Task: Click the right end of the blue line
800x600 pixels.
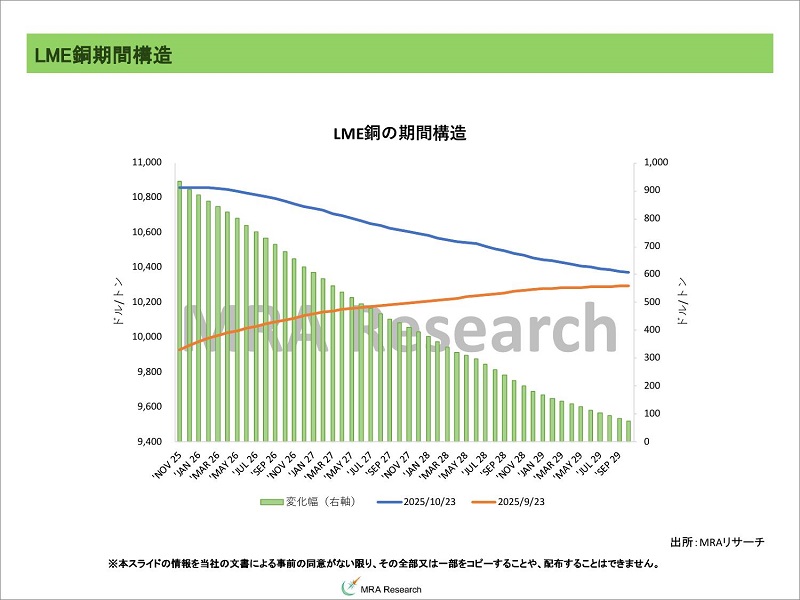Action: pyautogui.click(x=628, y=272)
